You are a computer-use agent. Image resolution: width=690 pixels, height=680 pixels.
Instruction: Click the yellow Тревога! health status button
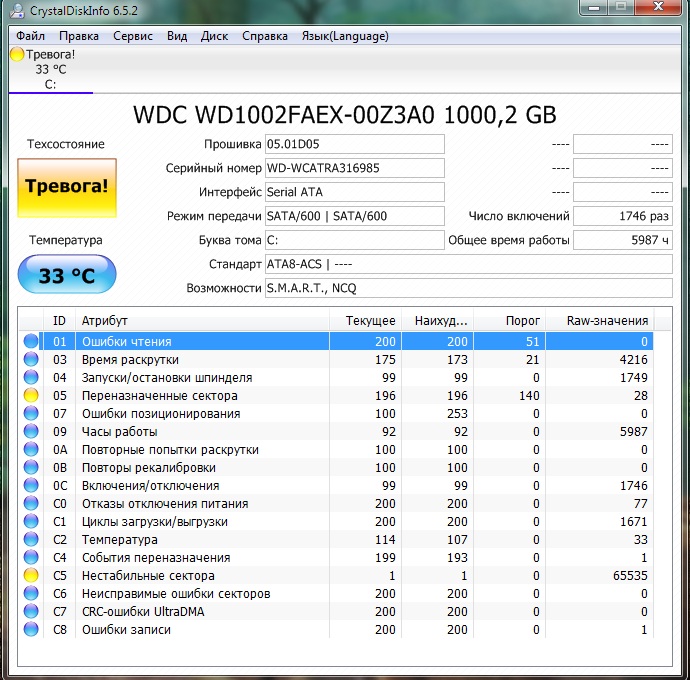tap(67, 187)
